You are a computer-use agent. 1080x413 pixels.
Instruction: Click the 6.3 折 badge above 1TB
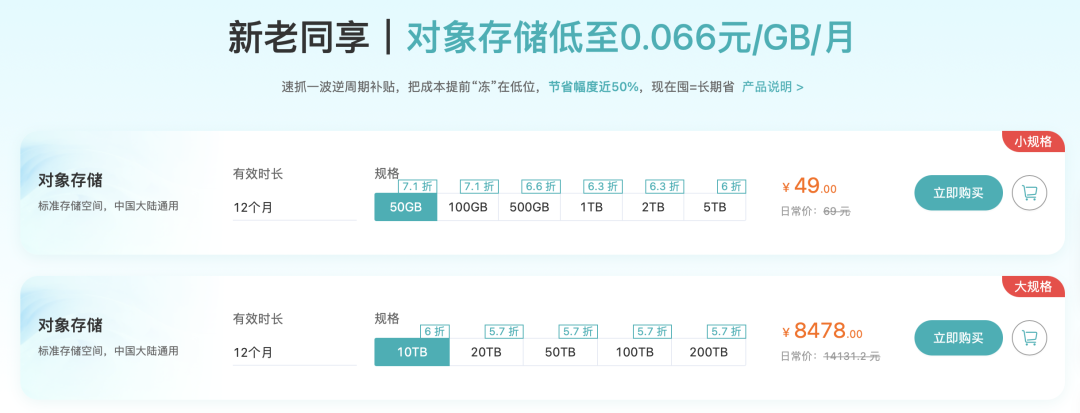(x=603, y=187)
